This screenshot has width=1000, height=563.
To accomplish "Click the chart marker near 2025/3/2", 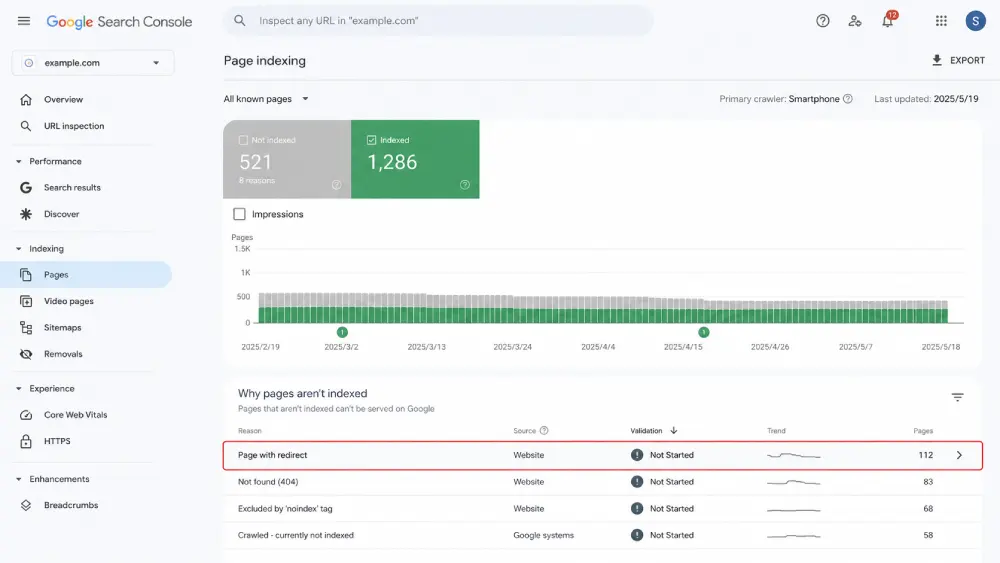I will pos(342,332).
